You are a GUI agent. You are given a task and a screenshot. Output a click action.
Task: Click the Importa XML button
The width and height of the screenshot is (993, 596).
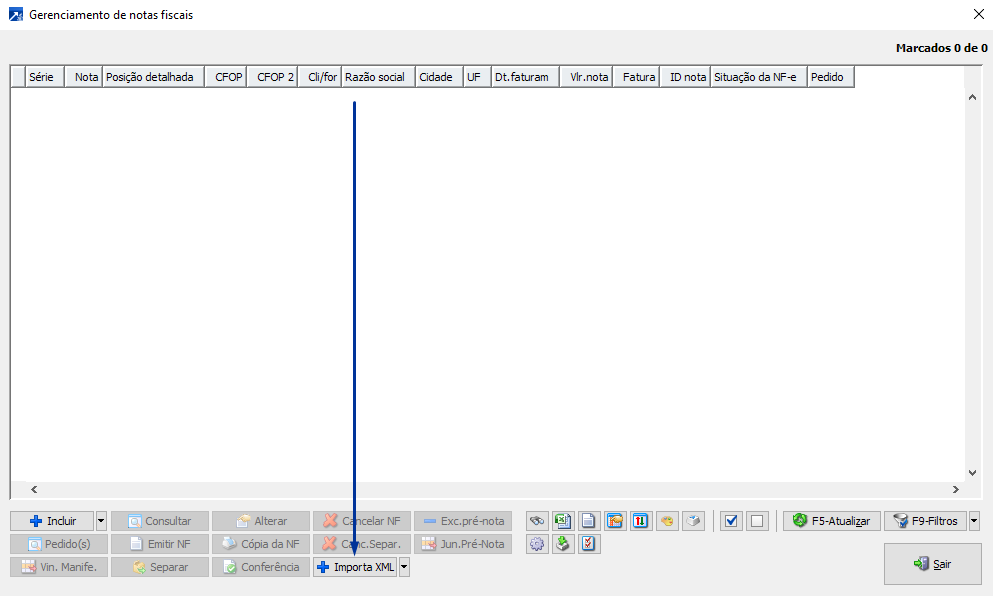[x=355, y=567]
